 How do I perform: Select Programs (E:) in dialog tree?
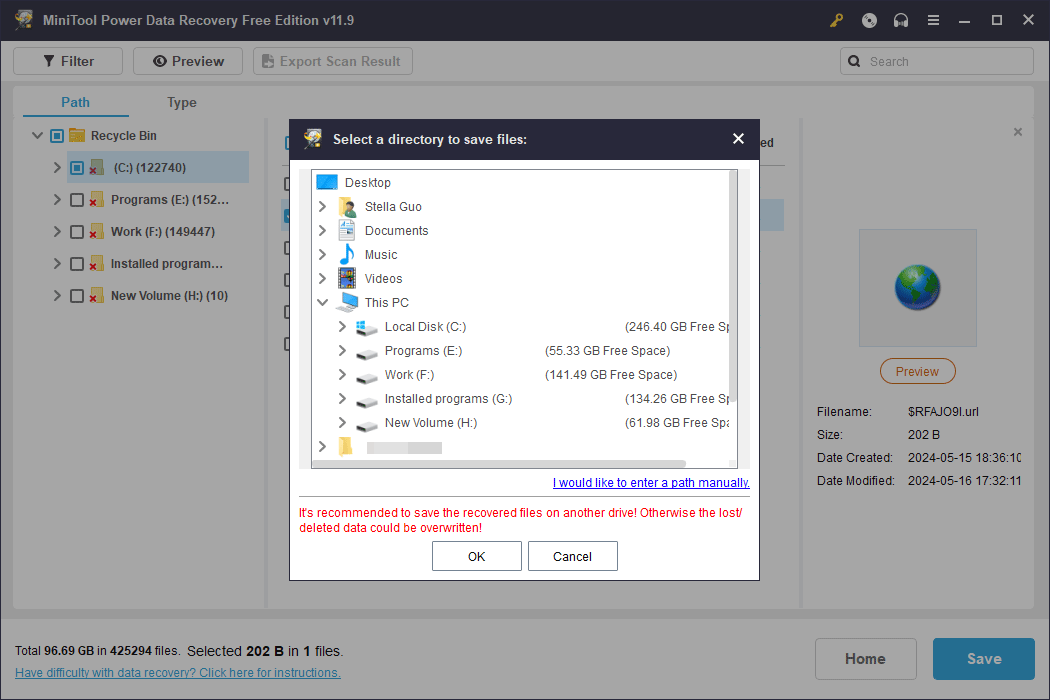(423, 351)
